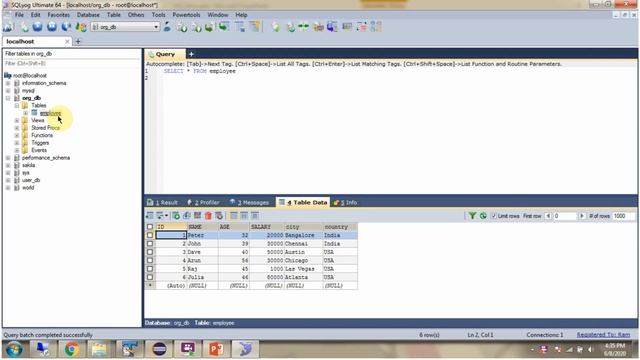Image resolution: width=640 pixels, height=360 pixels.
Task: Tick the checkbox for Julia's row
Action: click(150, 277)
